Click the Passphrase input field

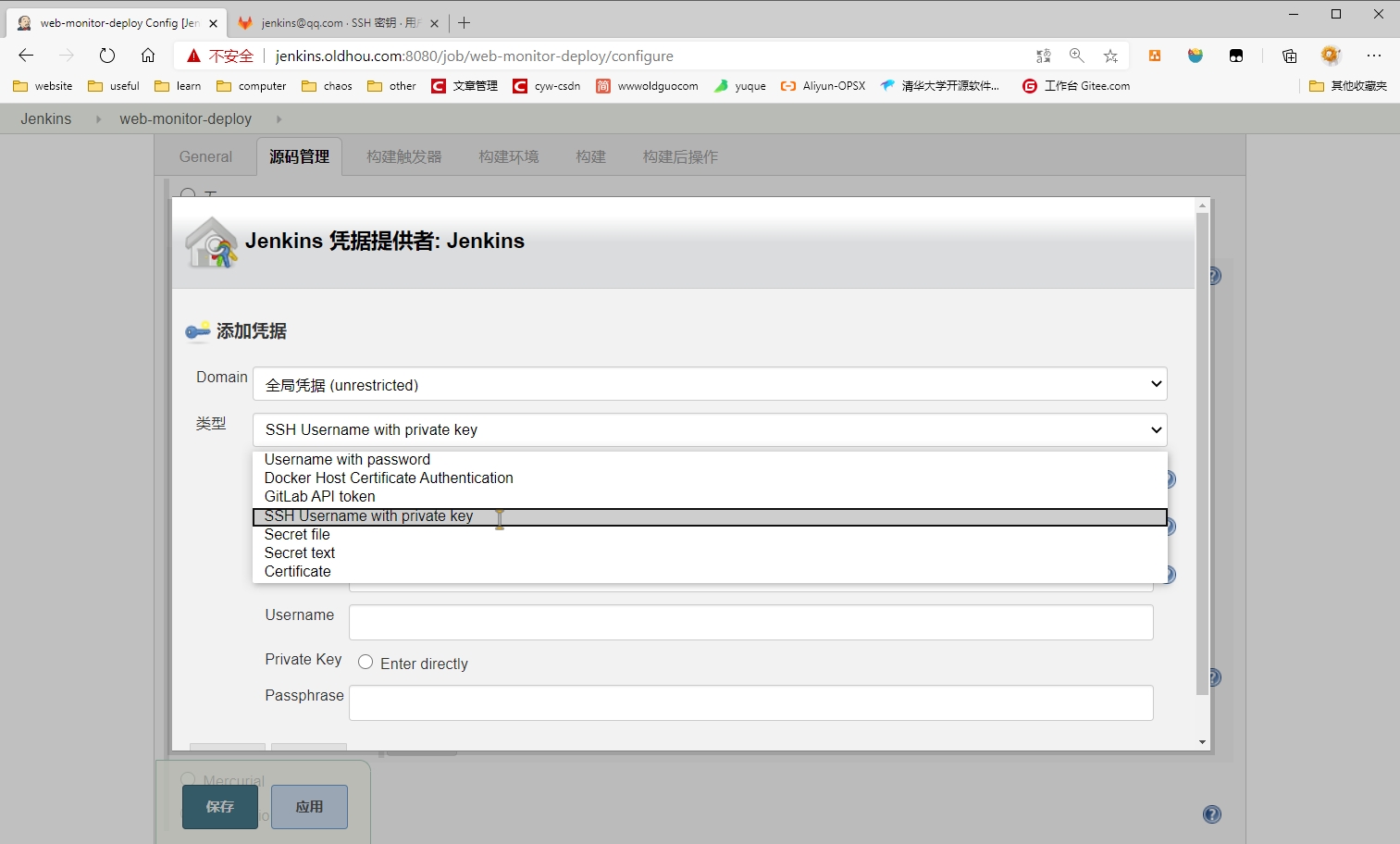tap(750, 702)
